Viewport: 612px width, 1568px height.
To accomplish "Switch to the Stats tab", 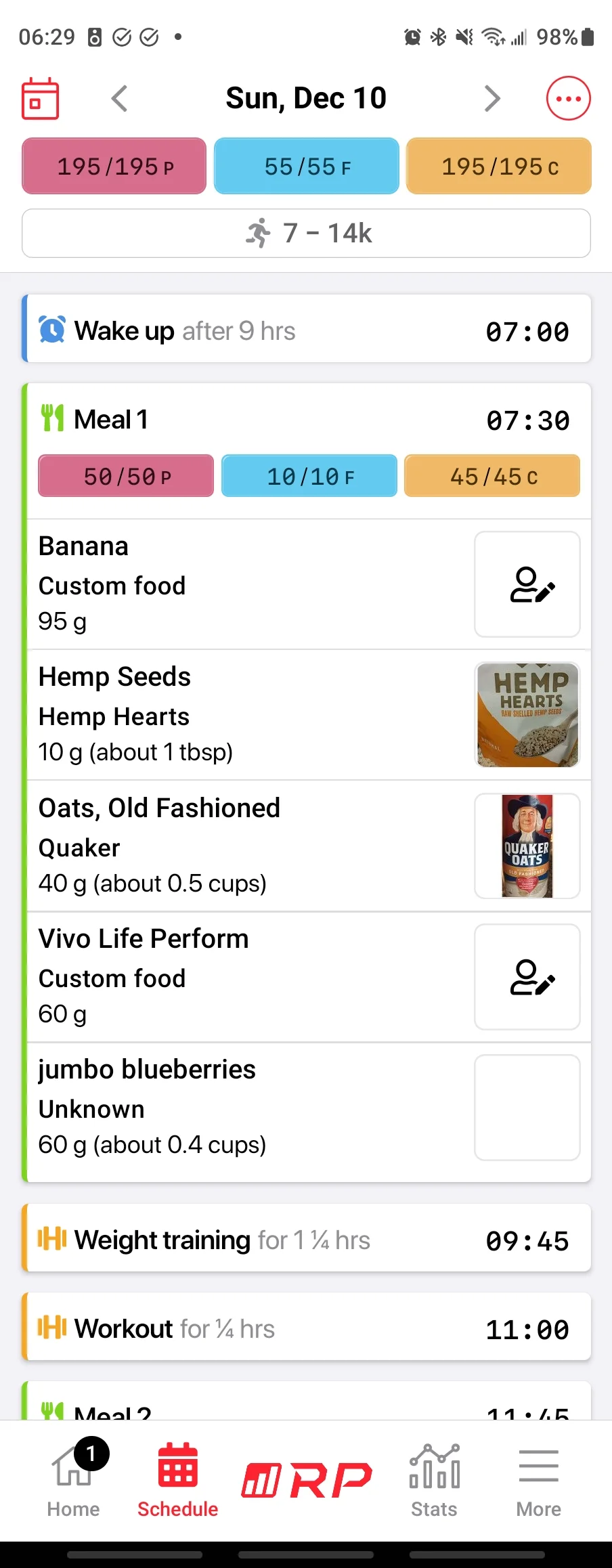I will (434, 1480).
